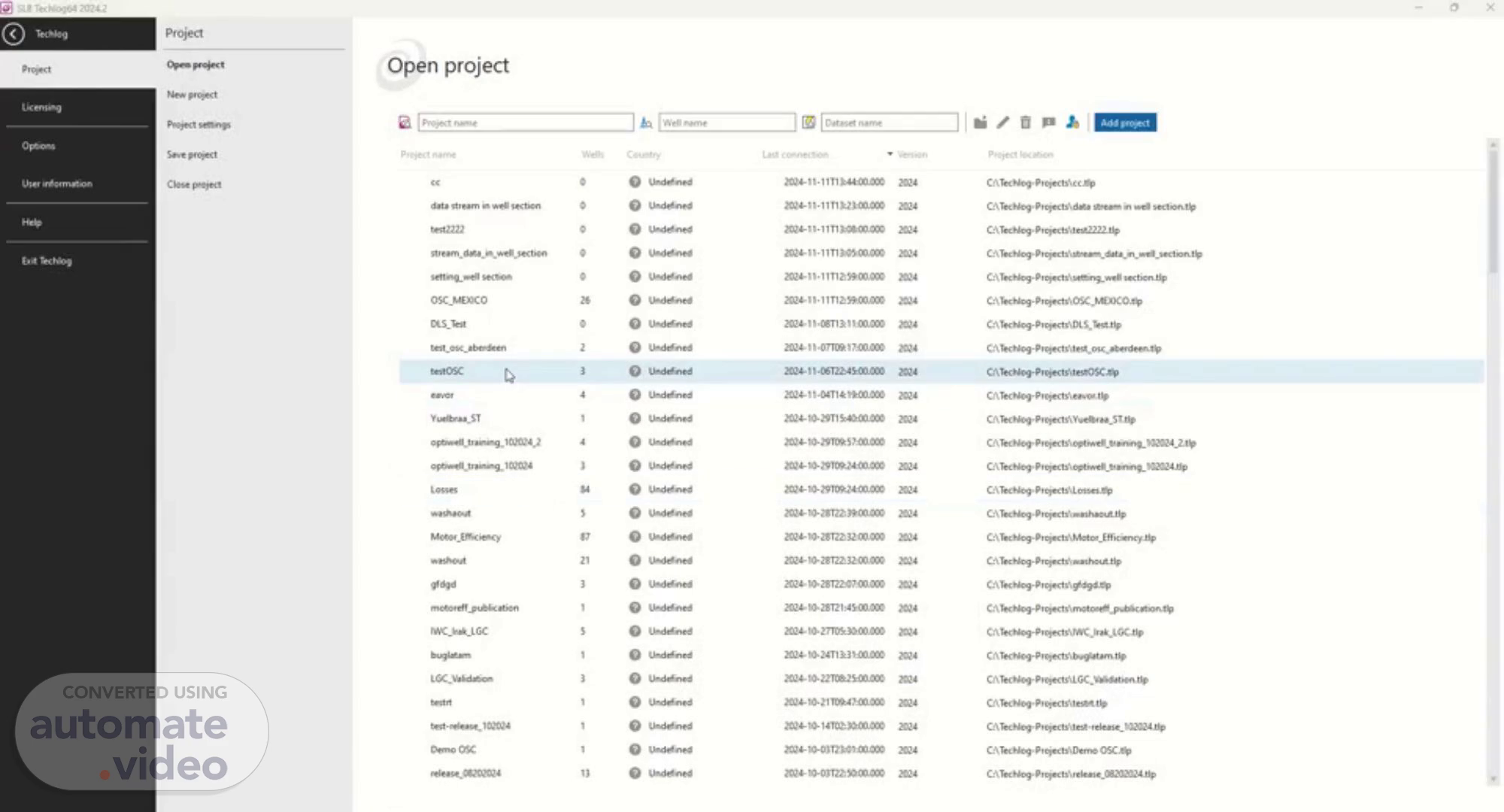The height and width of the screenshot is (812, 1504).
Task: Click the pencil edit project icon
Action: click(x=1003, y=123)
